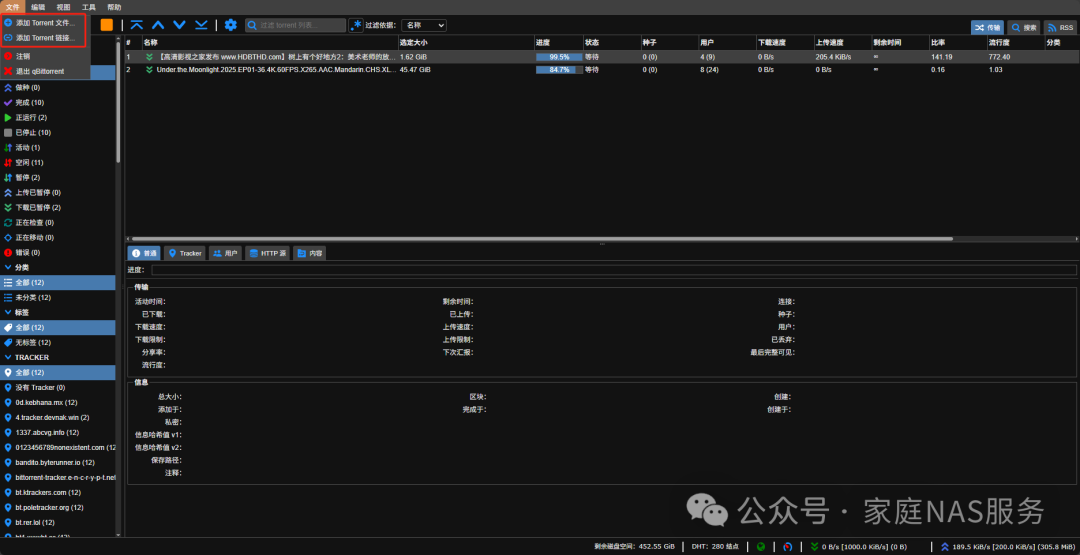This screenshot has height=555, width=1080.
Task: Click the move up queue arrow
Action: tap(158, 25)
